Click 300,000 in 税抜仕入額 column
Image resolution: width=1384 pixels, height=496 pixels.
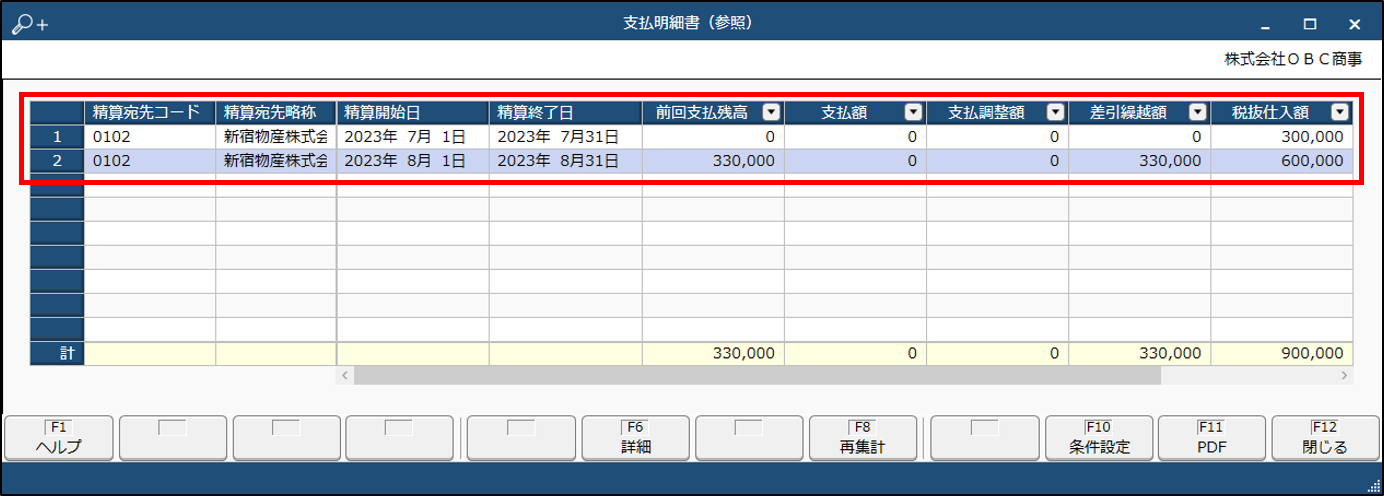click(1282, 136)
